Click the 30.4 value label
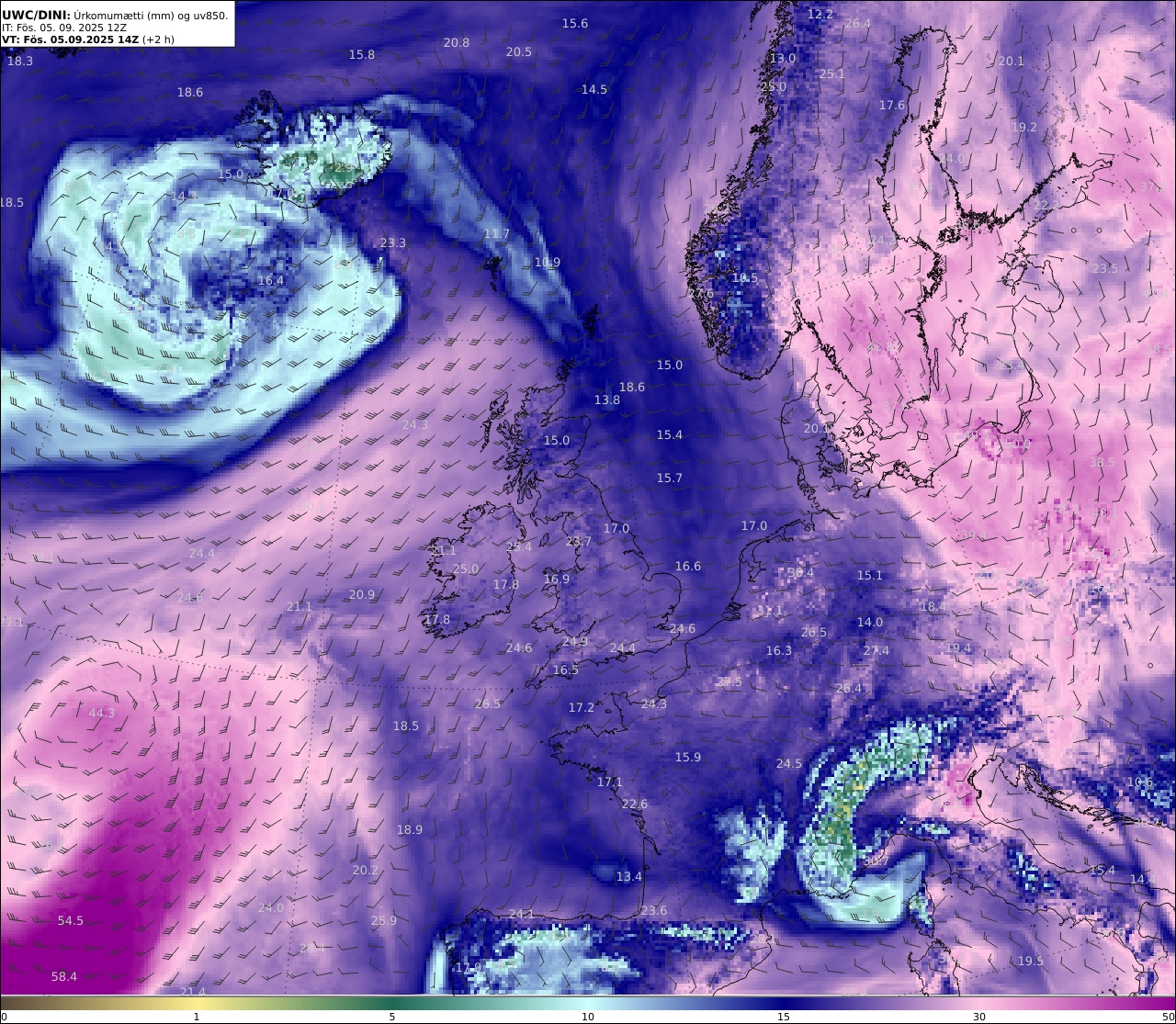 coord(801,572)
